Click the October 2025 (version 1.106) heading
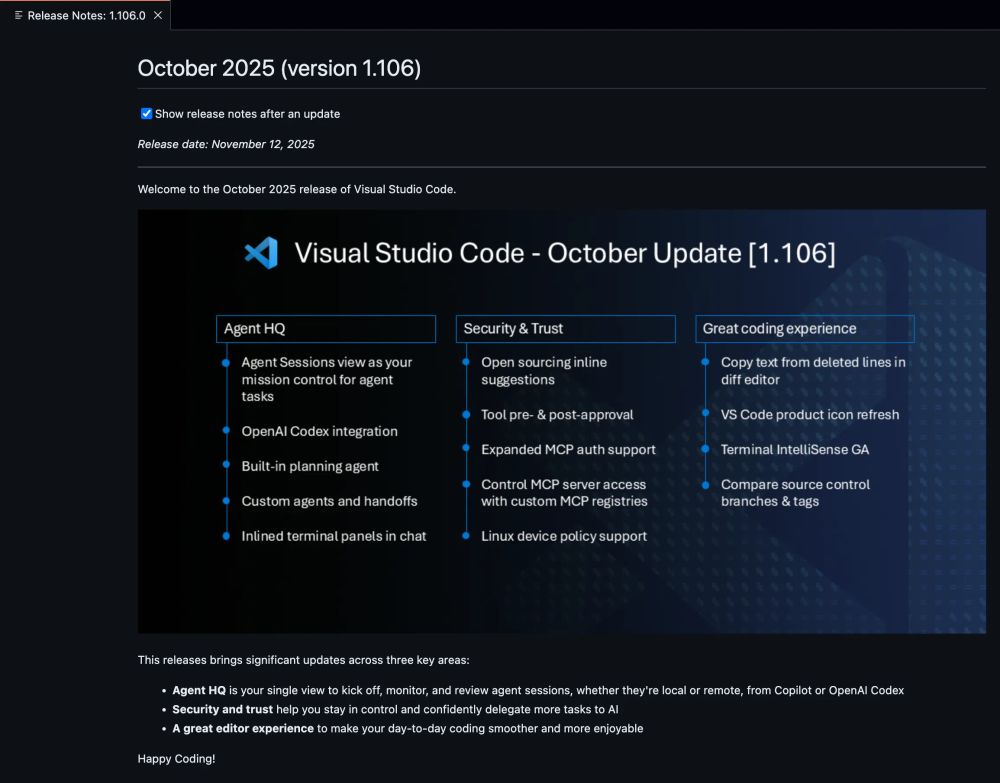Image resolution: width=1000 pixels, height=783 pixels. coord(279,68)
